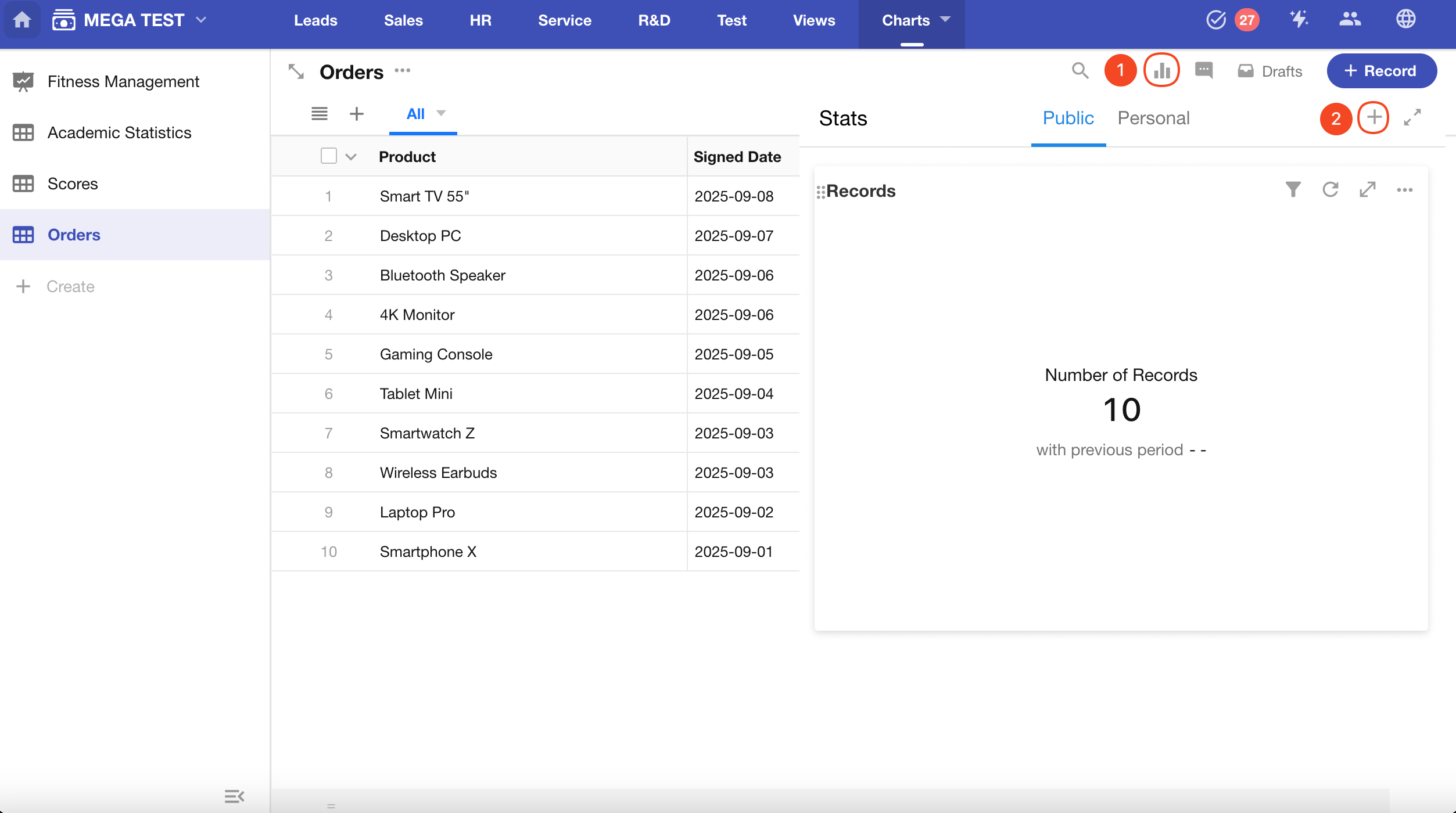Image resolution: width=1456 pixels, height=813 pixels.
Task: Open the Smart TV 55" record row
Action: coord(424,196)
